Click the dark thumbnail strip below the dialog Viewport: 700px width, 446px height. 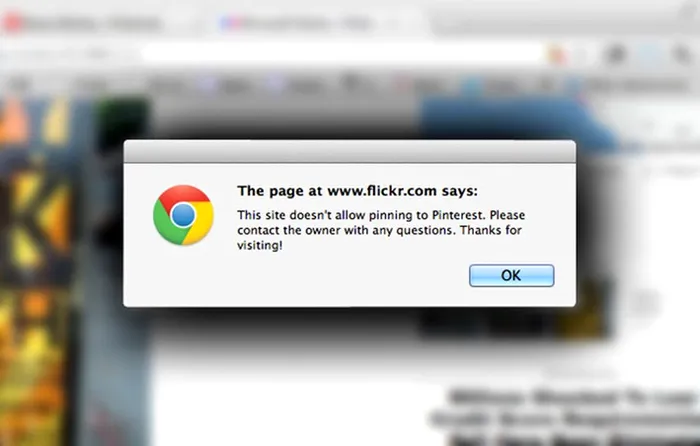pos(513,321)
